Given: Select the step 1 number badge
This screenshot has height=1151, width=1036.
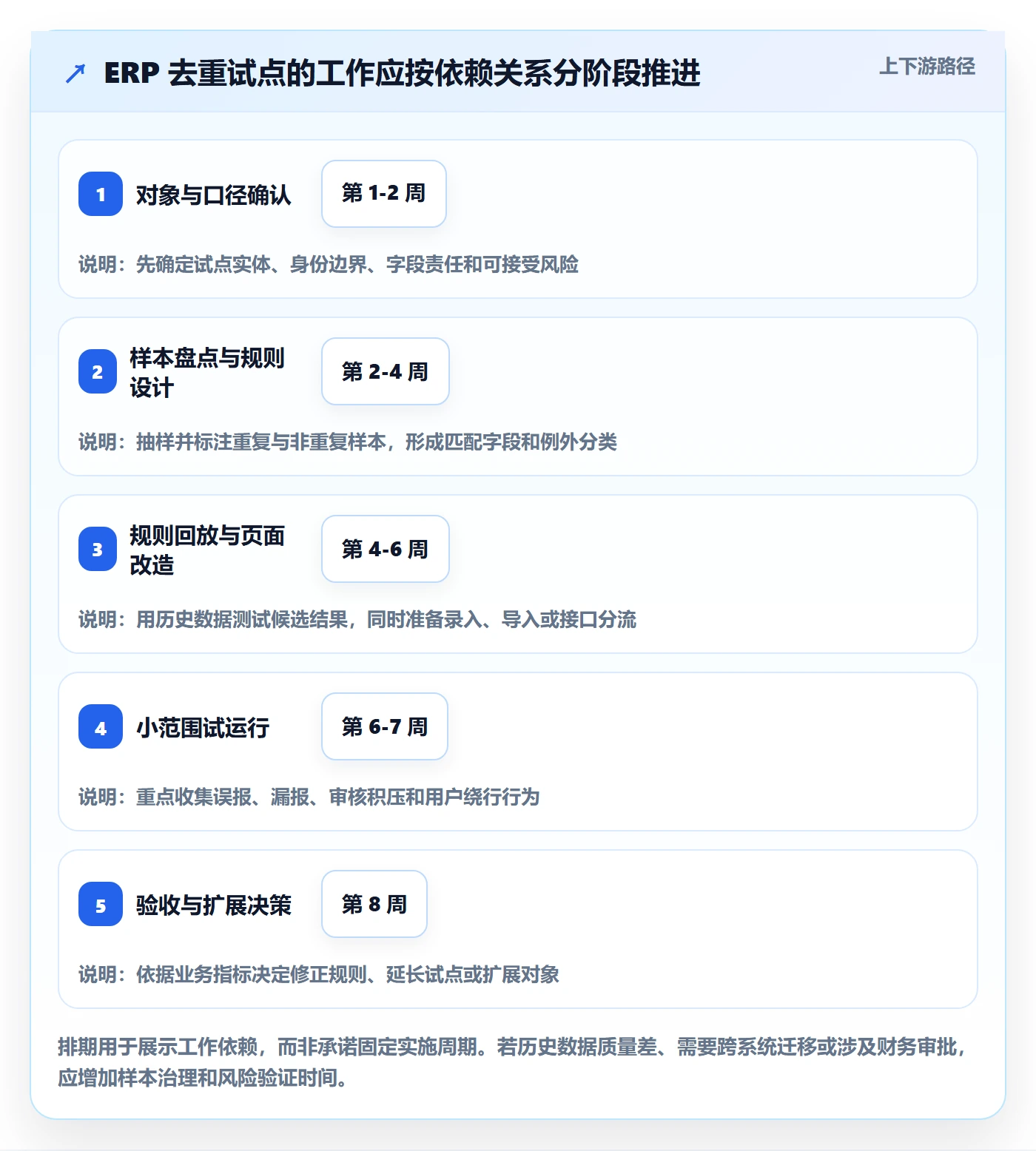Looking at the screenshot, I should click(101, 194).
